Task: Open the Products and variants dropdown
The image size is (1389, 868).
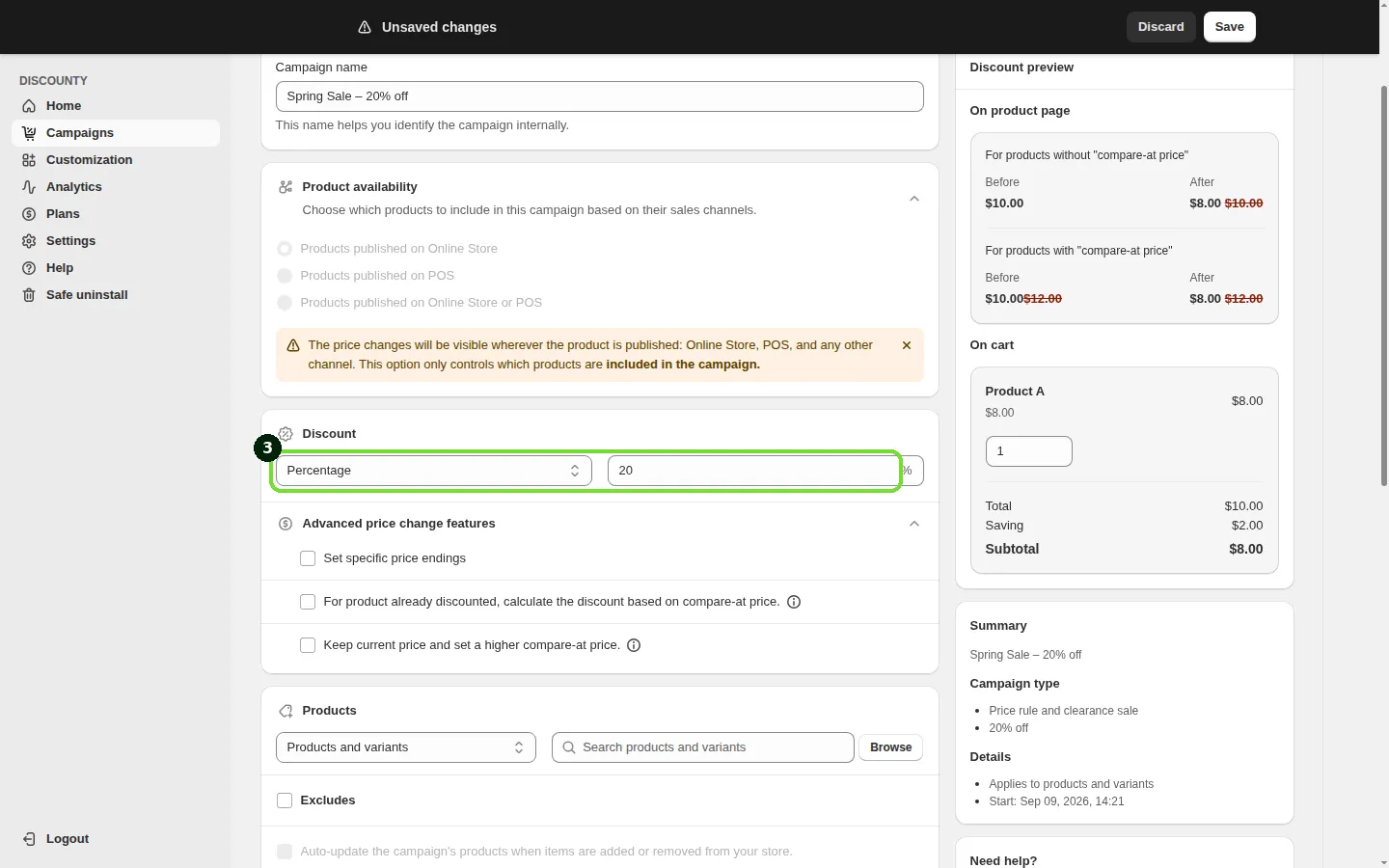Action: coord(406,747)
